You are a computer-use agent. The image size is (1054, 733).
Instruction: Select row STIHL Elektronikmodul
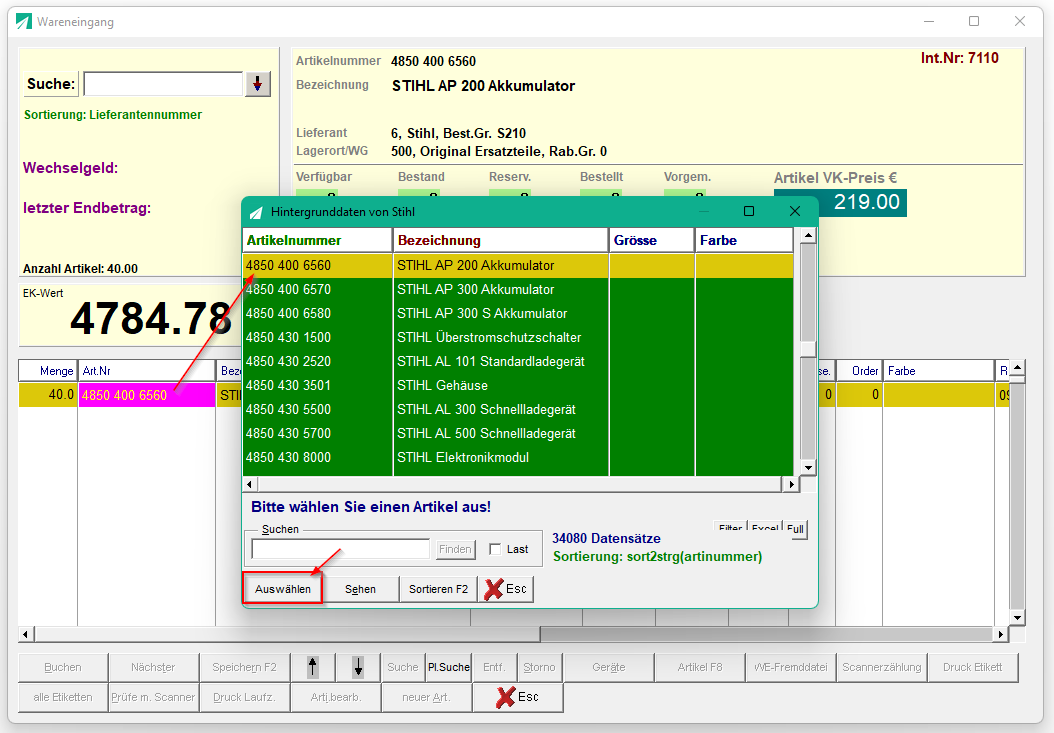[518, 457]
